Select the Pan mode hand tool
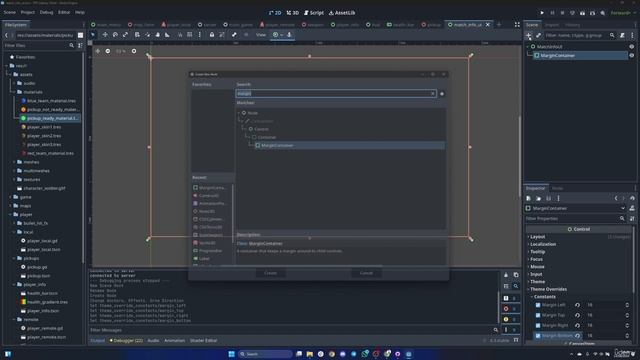 click(x=158, y=35)
